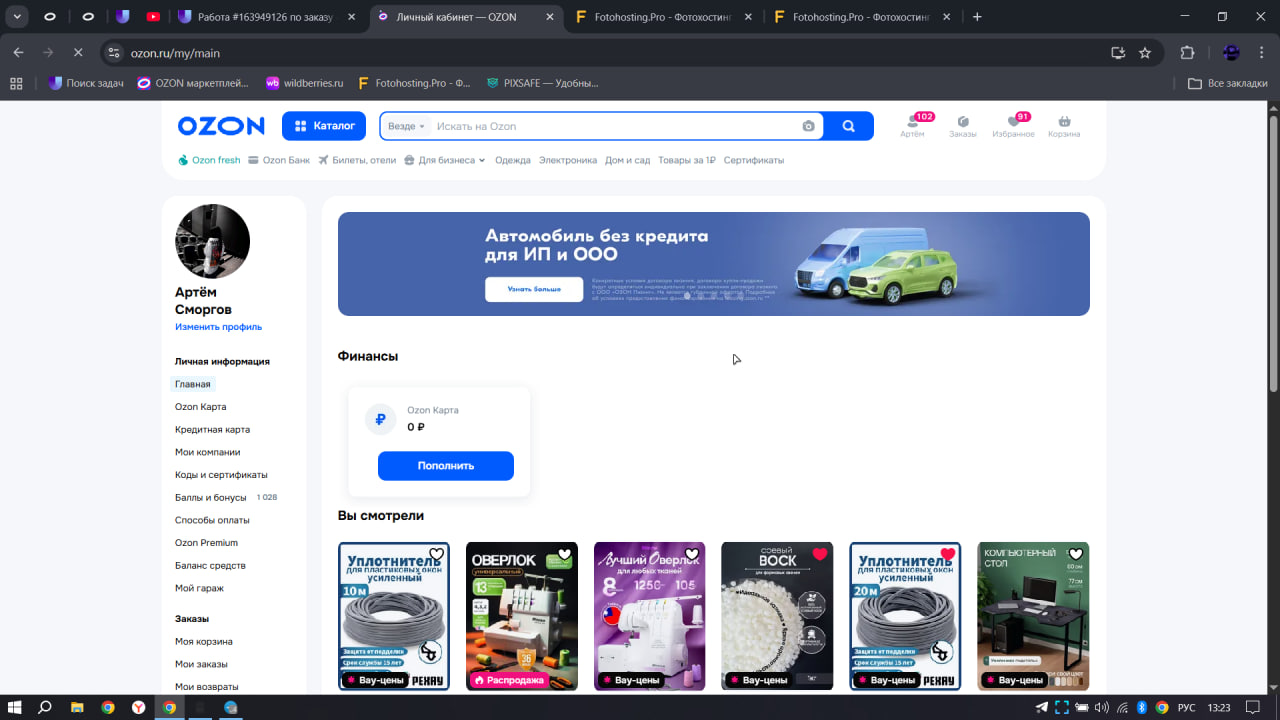The height and width of the screenshot is (720, 1280).
Task: Open the Сертификаты link in header
Action: click(754, 160)
